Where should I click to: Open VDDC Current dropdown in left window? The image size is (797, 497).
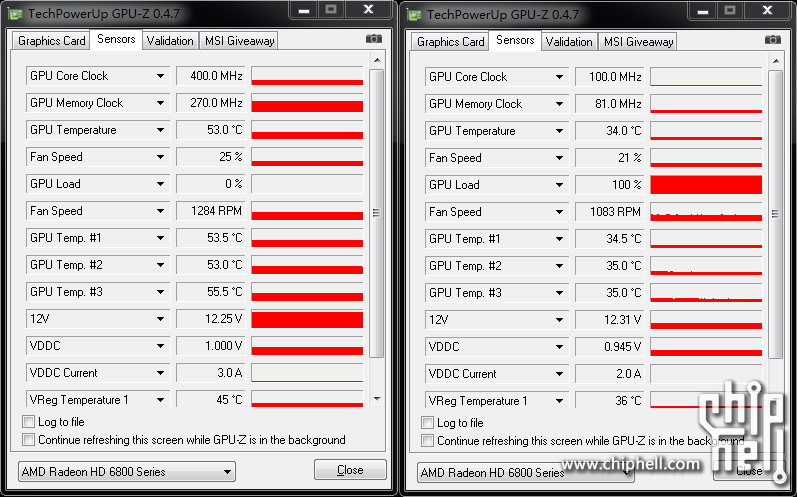coord(160,373)
